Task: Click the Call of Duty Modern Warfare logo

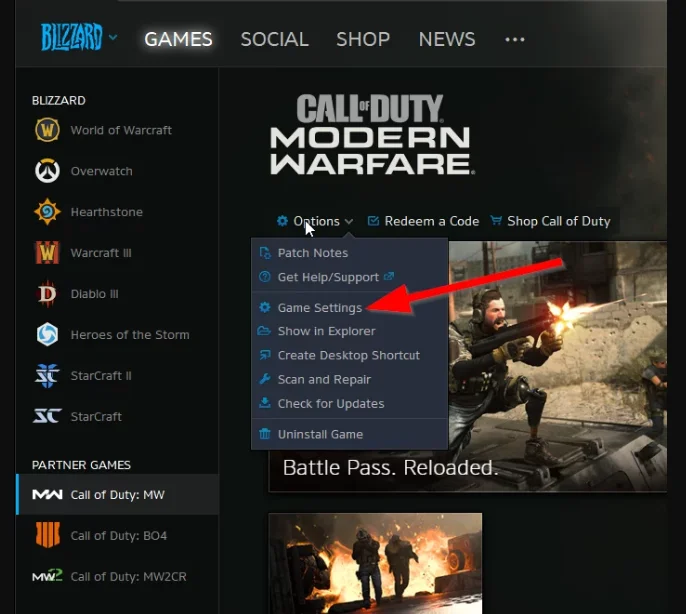Action: [x=372, y=134]
